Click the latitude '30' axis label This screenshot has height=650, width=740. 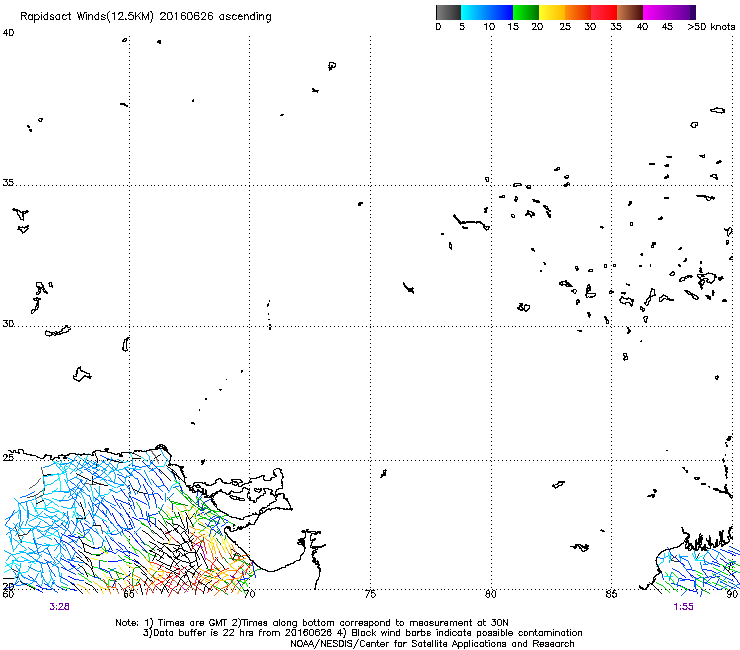pos(8,324)
